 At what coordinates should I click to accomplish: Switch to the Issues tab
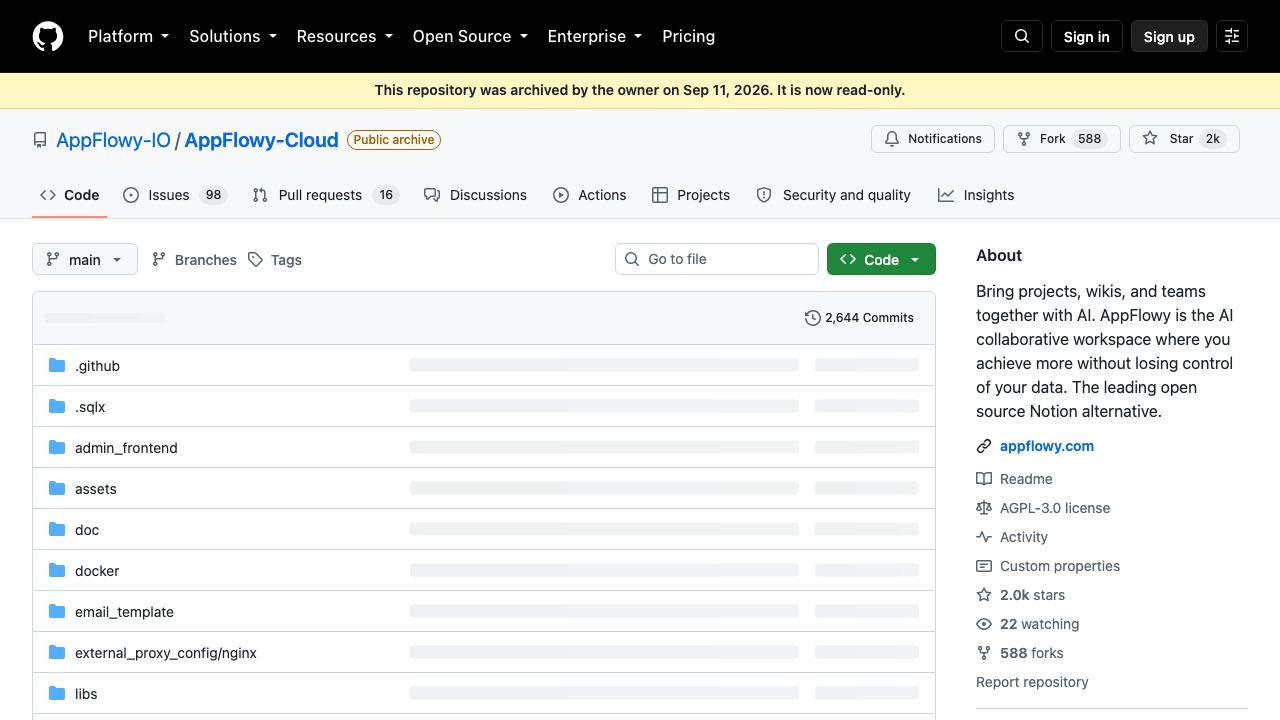[x=175, y=195]
